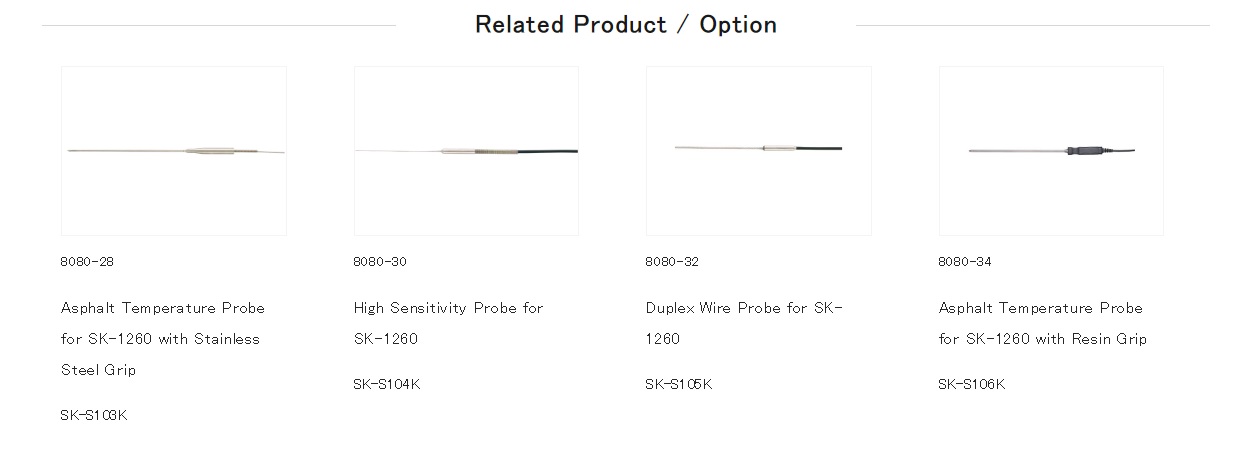Click the 8080-34 product code
1243x450 pixels.
965,262
